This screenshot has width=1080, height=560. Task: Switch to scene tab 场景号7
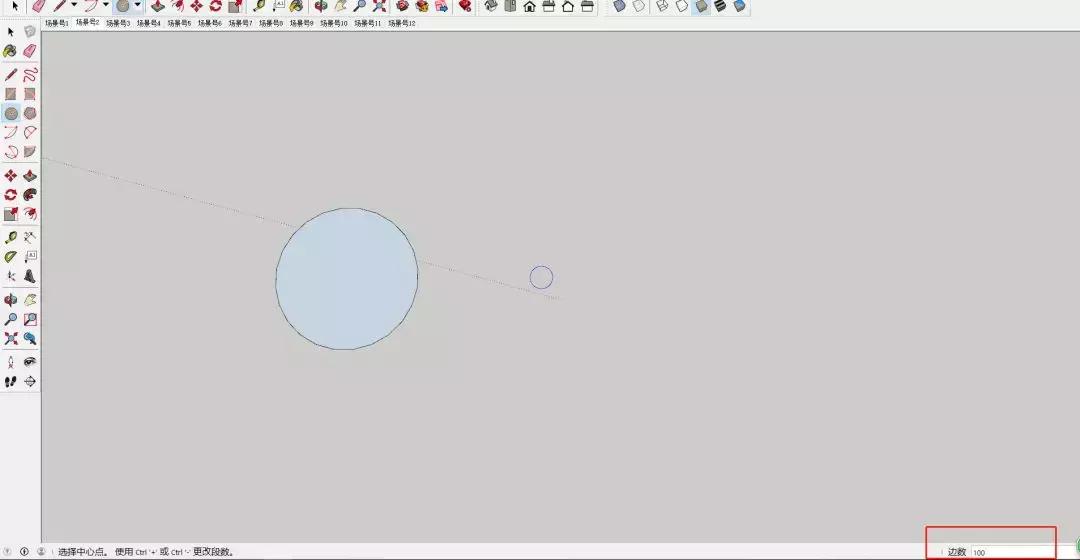point(240,23)
